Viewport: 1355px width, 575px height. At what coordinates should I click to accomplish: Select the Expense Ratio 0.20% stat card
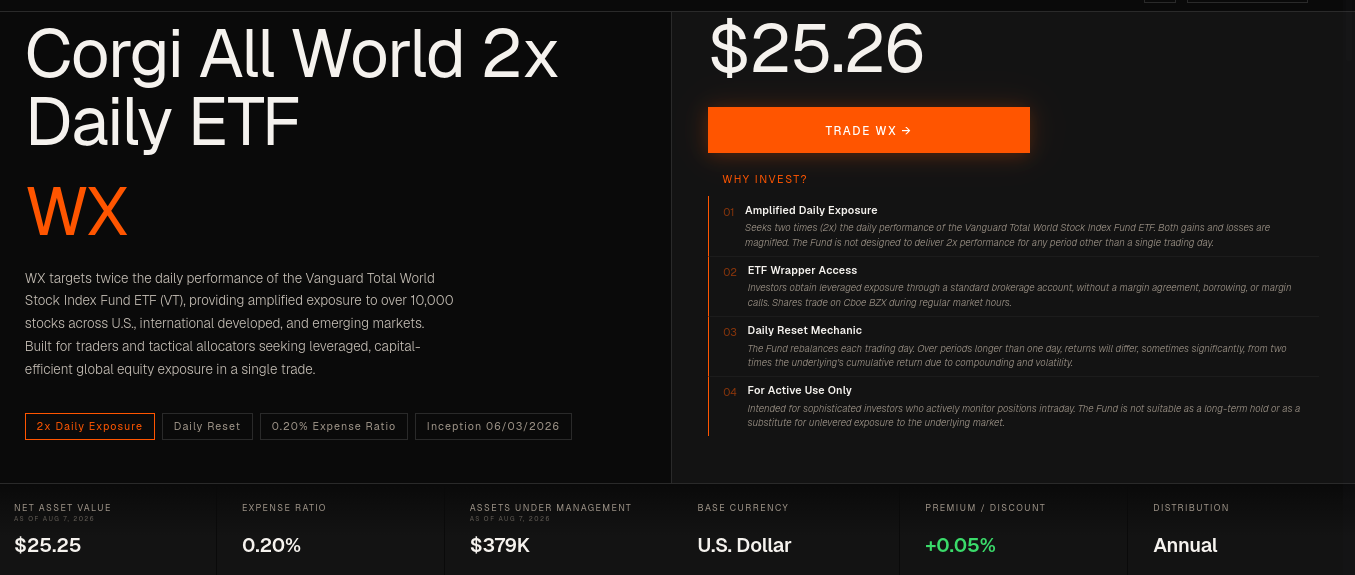click(330, 529)
